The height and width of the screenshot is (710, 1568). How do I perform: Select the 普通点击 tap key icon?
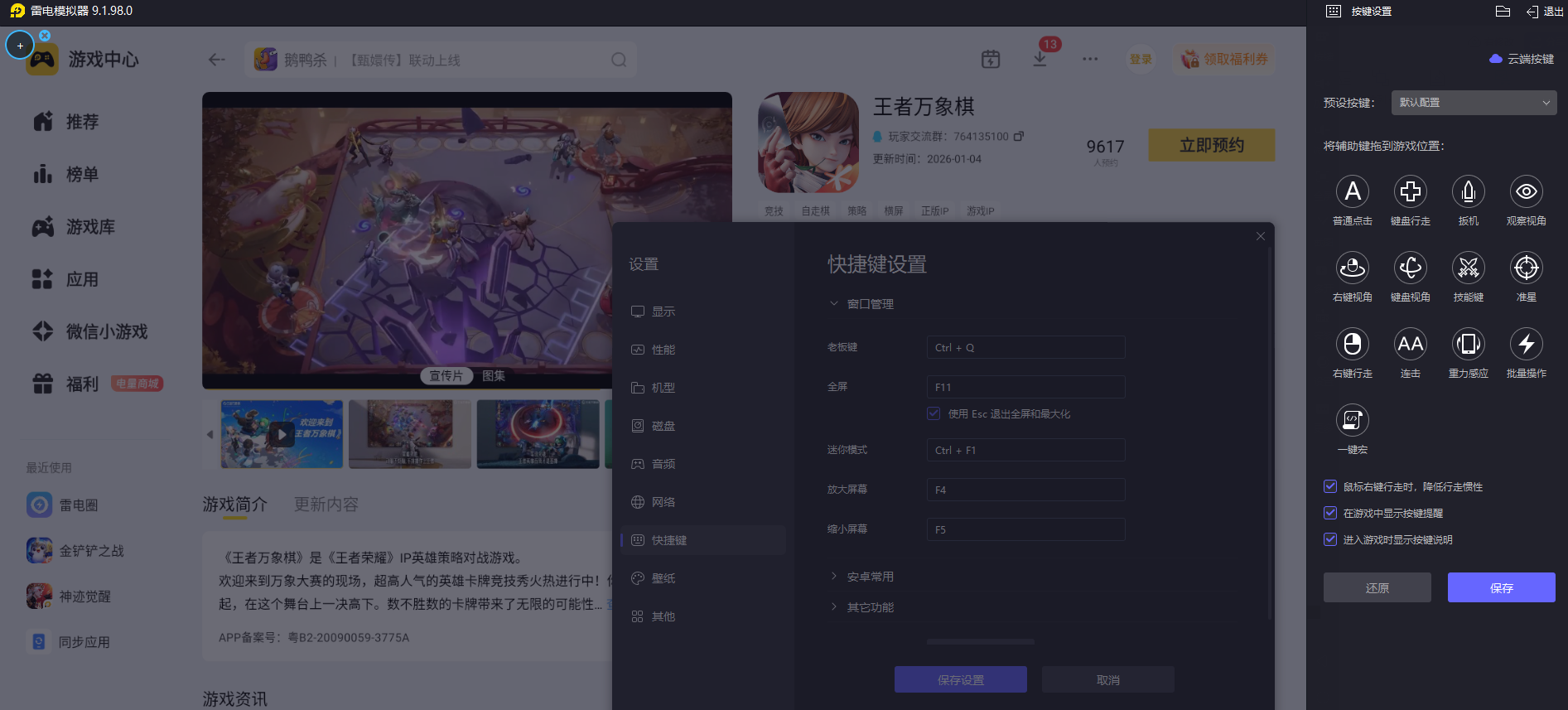(x=1353, y=191)
